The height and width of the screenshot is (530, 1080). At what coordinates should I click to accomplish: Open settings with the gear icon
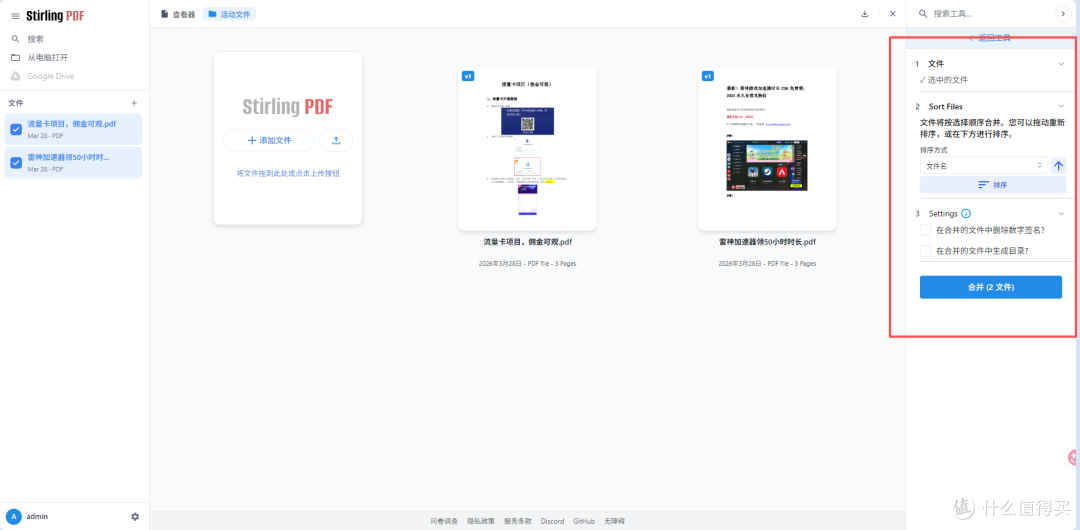coord(135,516)
